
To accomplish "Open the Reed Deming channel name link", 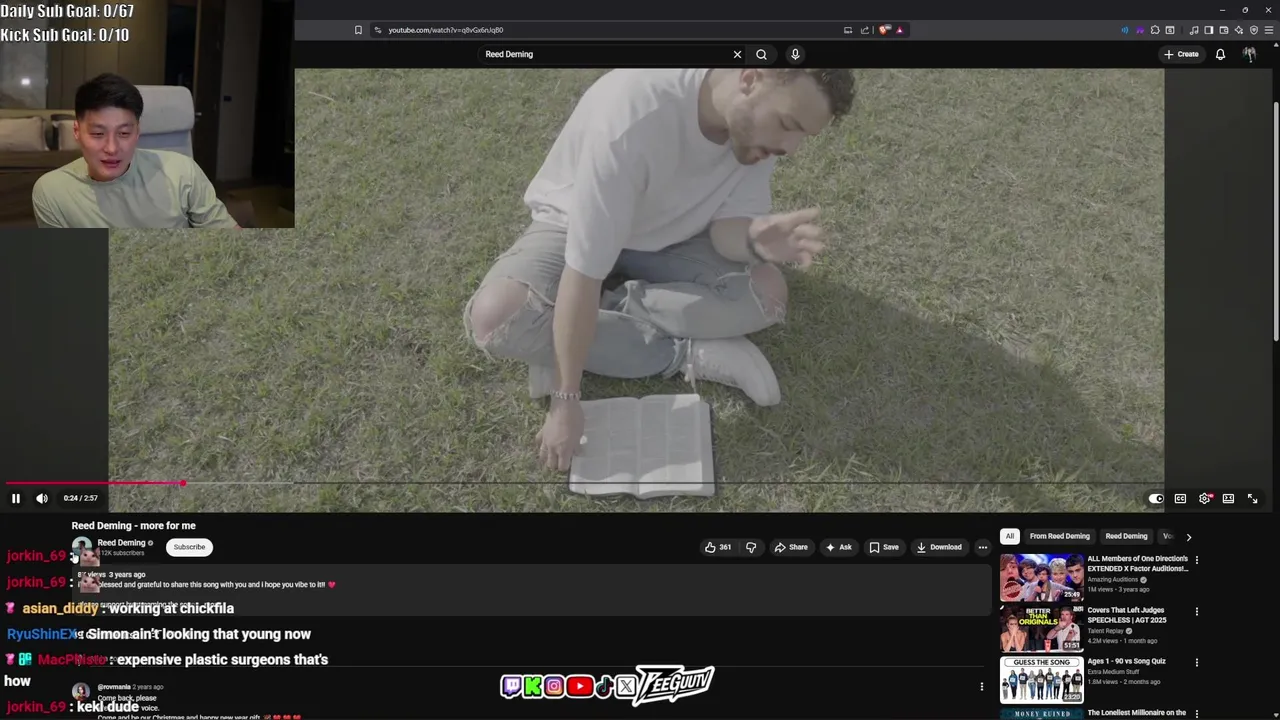I will tap(121, 543).
